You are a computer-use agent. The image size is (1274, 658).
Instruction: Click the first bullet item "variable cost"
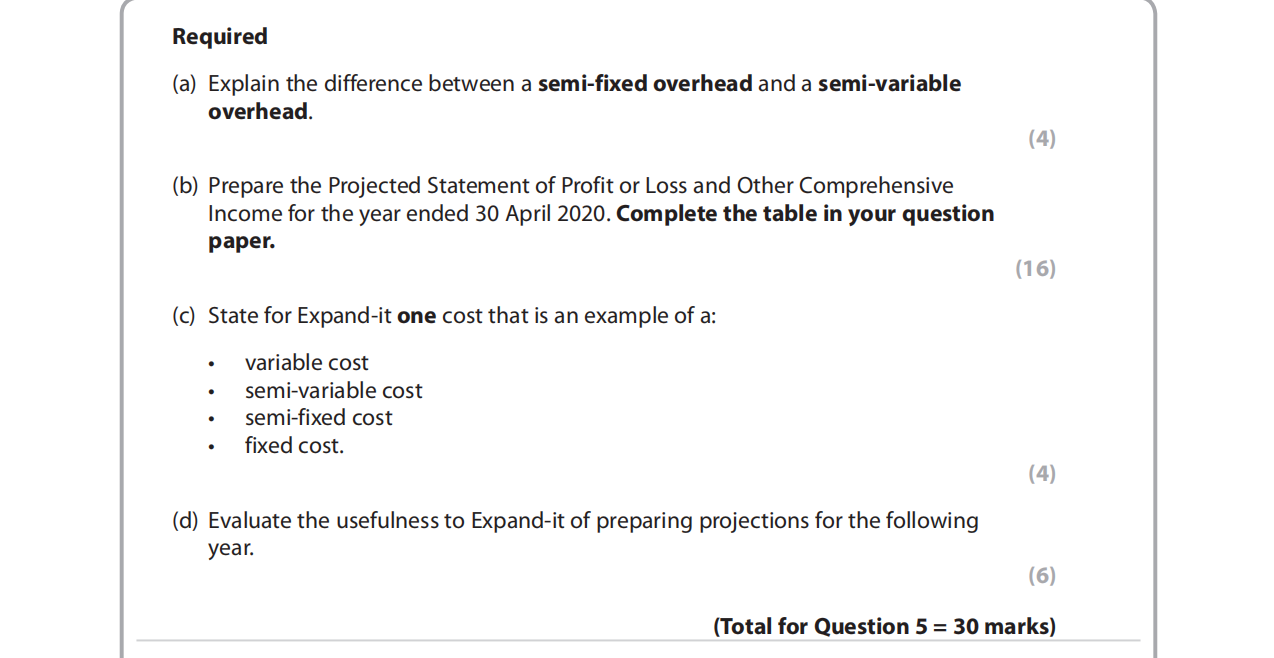pyautogui.click(x=306, y=363)
